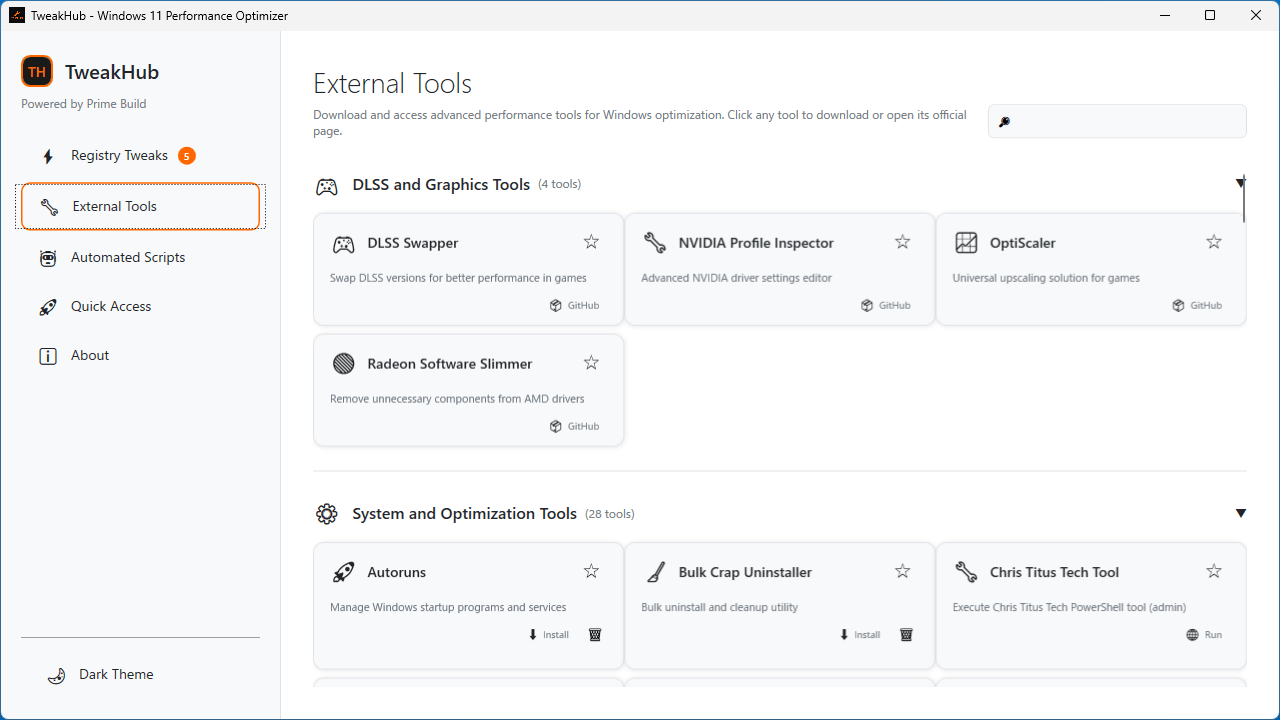Open the Quick Access page

pos(111,307)
